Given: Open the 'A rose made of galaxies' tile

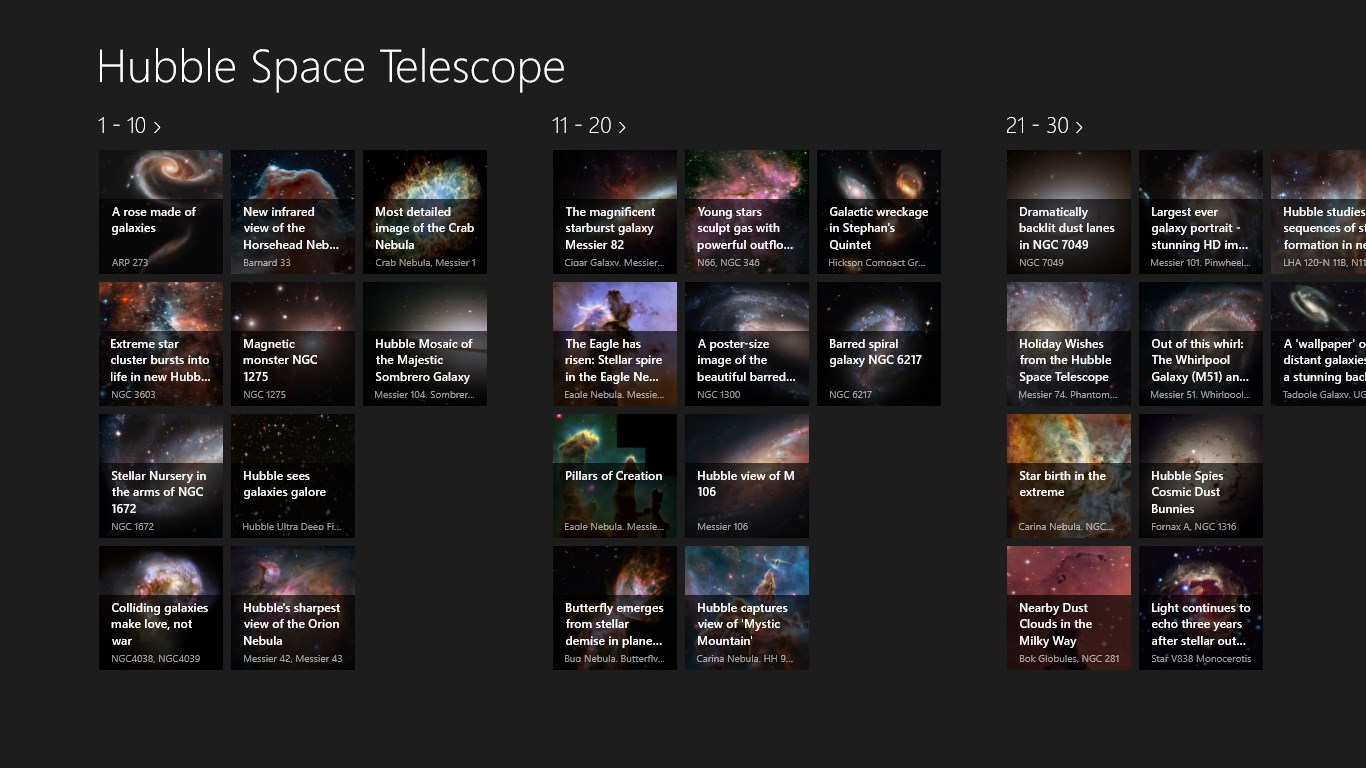Looking at the screenshot, I should click(160, 212).
